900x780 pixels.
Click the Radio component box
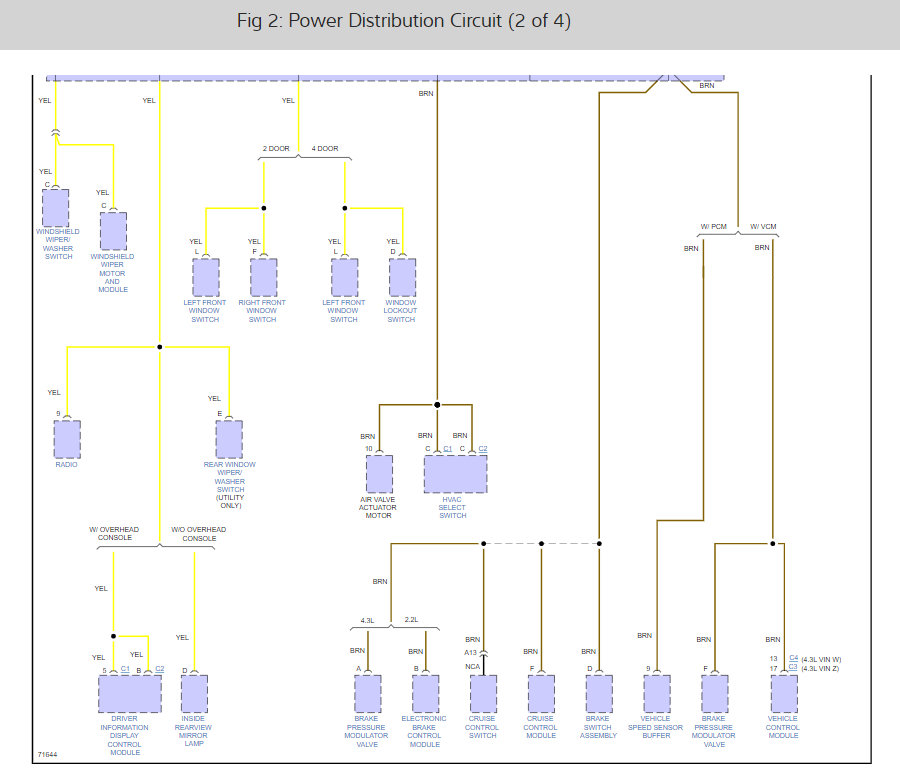pos(67,439)
